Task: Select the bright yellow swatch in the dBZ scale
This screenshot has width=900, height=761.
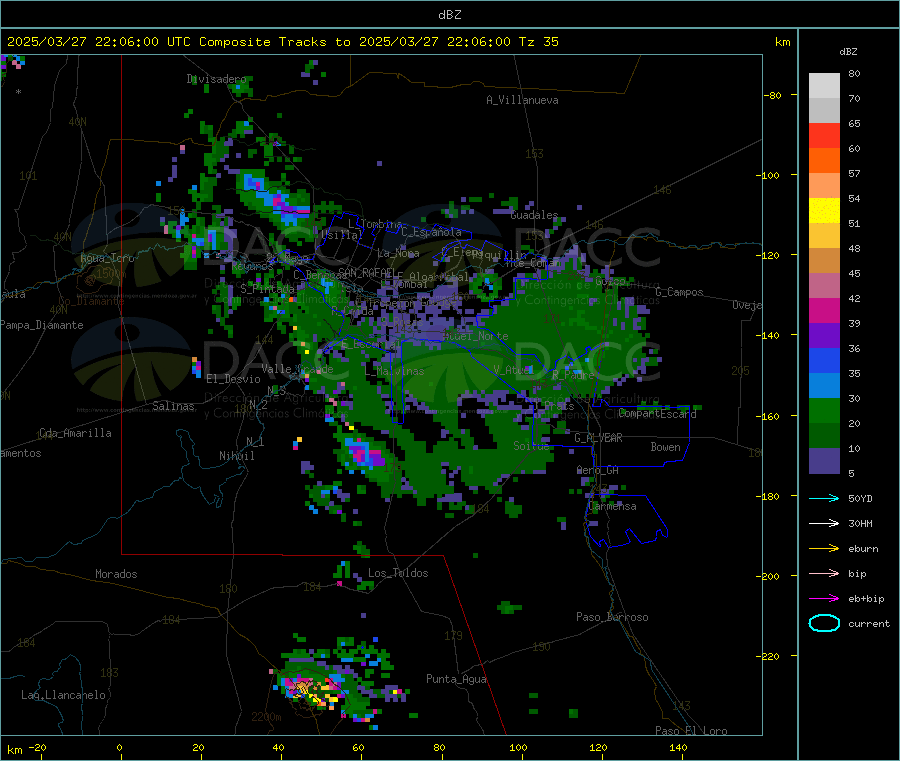Action: [x=824, y=211]
